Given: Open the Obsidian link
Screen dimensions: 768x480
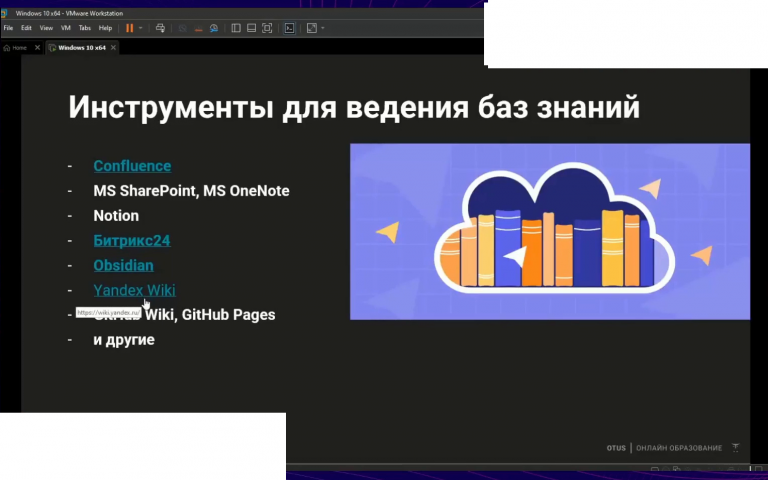Looking at the screenshot, I should click(x=123, y=265).
